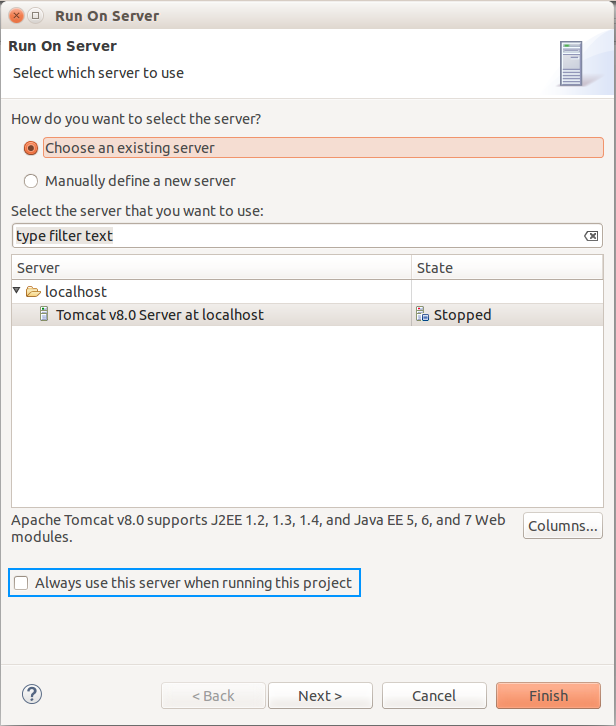Click Finish to run on server
The width and height of the screenshot is (616, 726).
(548, 695)
